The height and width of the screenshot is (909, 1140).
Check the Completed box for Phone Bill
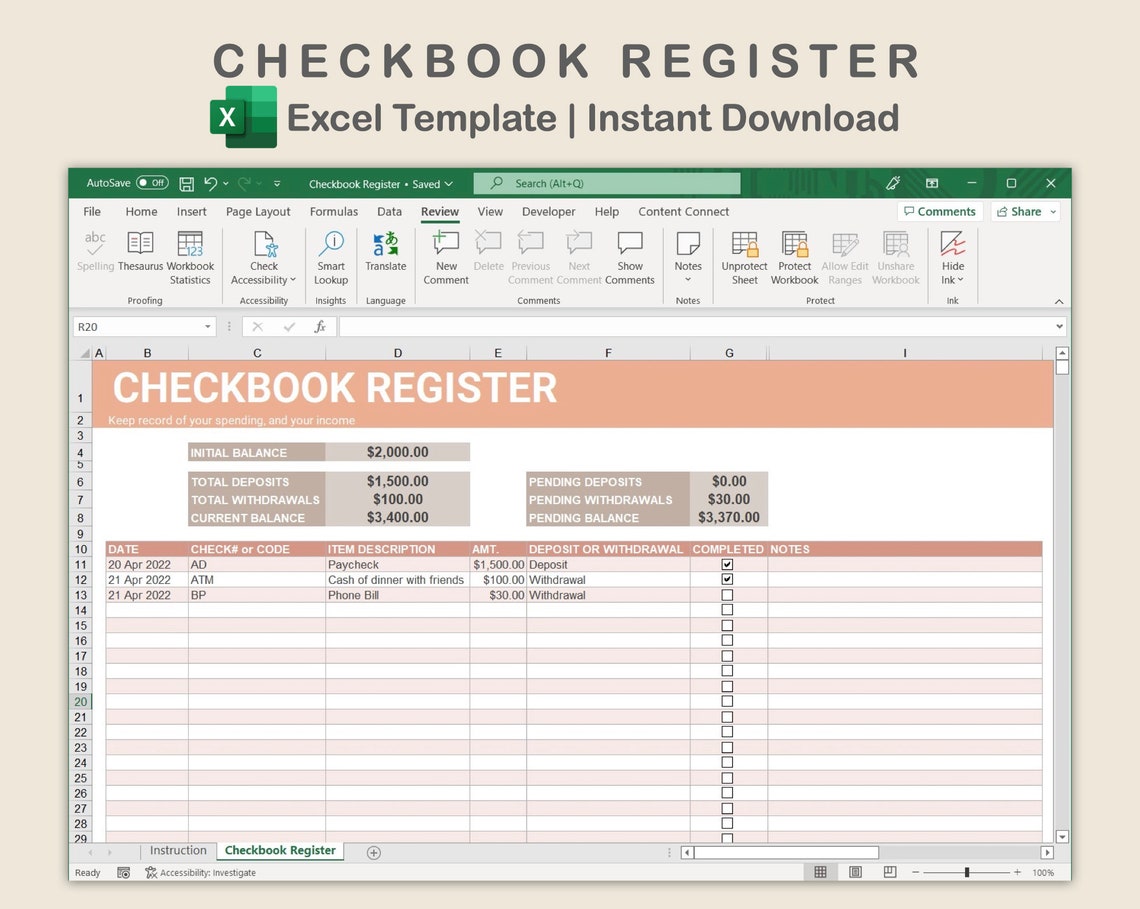[x=727, y=594]
